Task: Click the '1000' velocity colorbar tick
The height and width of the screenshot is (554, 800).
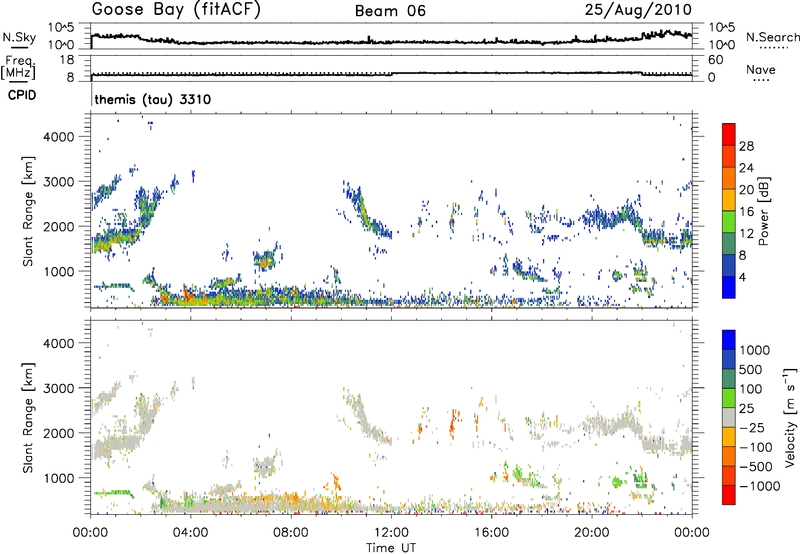Action: tap(755, 350)
